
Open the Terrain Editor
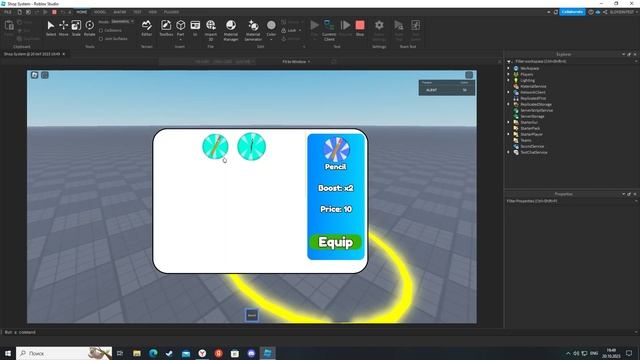(147, 28)
